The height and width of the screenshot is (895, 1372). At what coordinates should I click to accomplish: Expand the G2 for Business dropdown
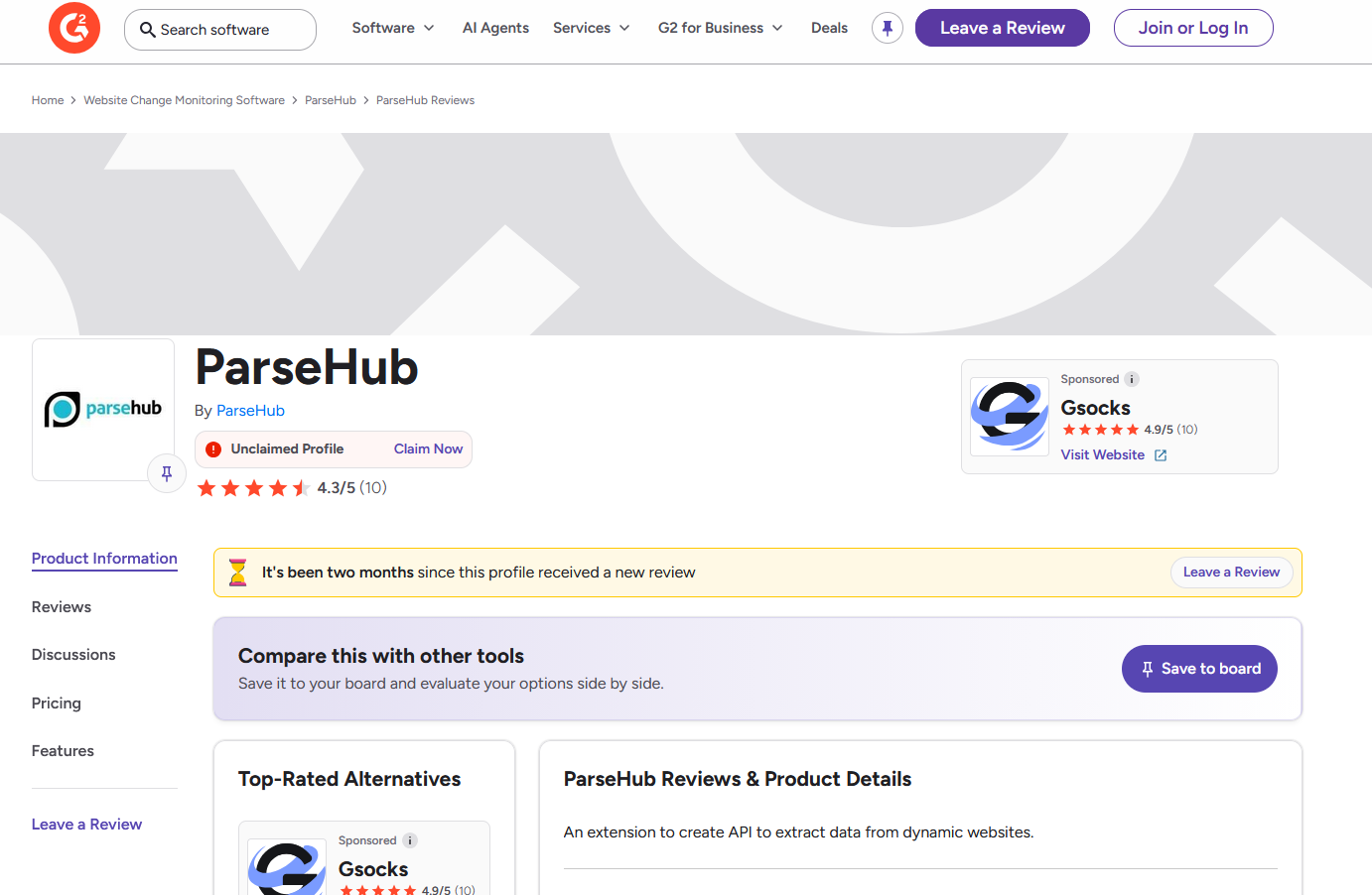click(720, 28)
